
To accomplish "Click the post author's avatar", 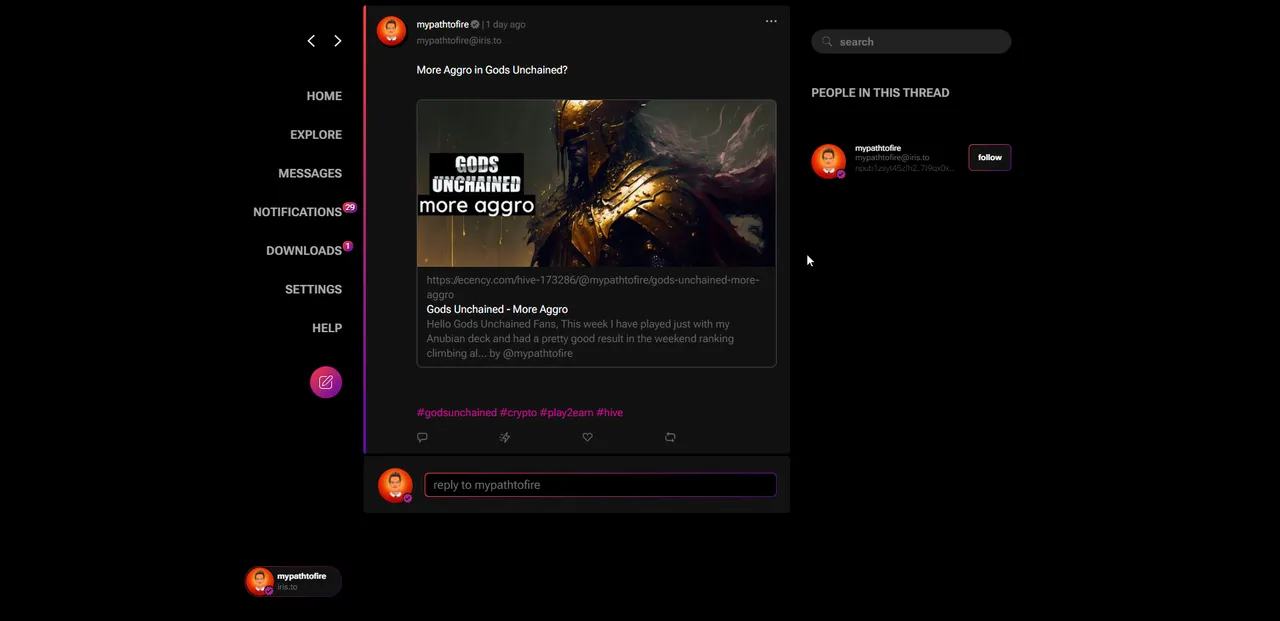I will pos(391,31).
